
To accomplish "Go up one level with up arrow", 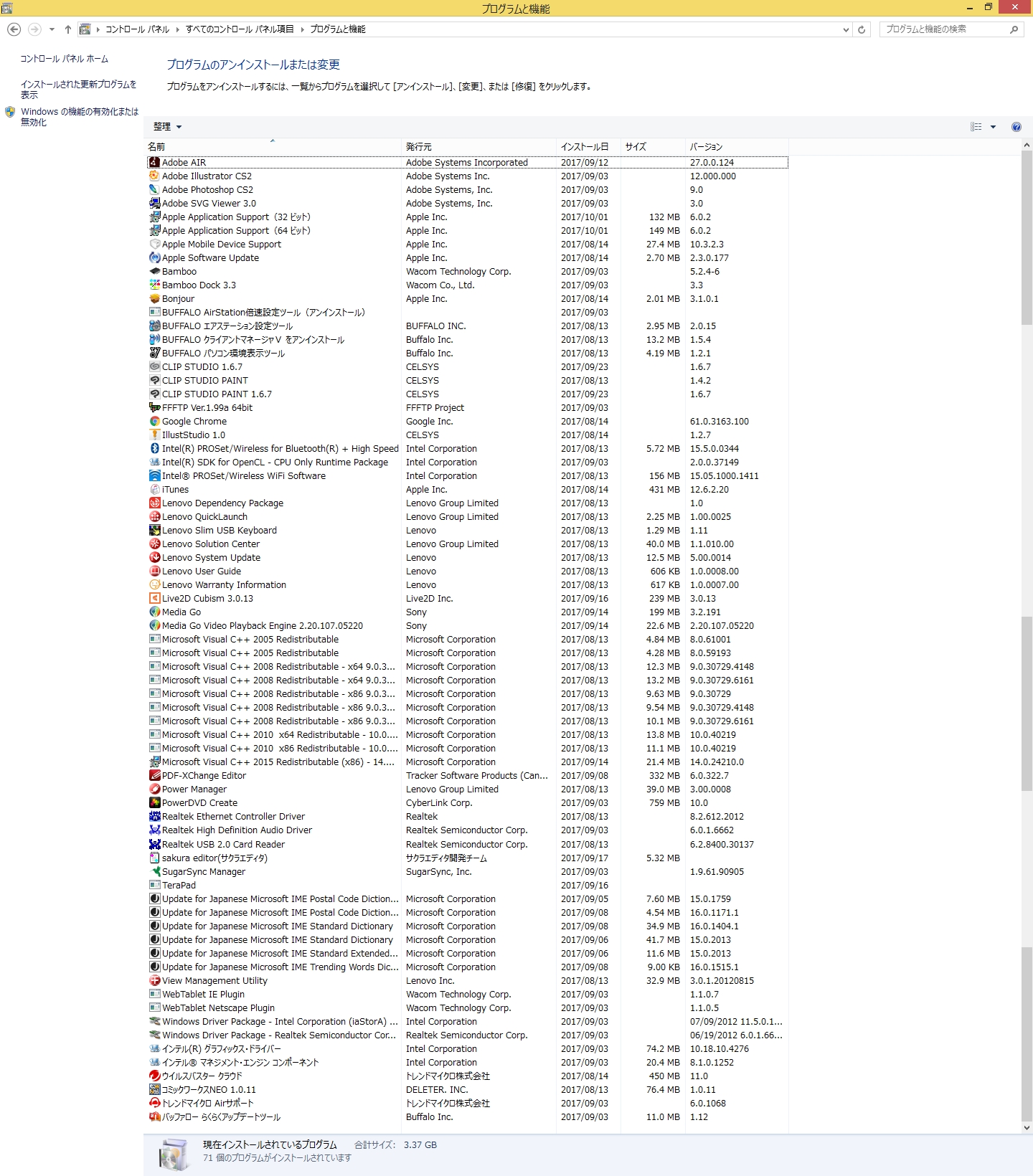I will (68, 29).
